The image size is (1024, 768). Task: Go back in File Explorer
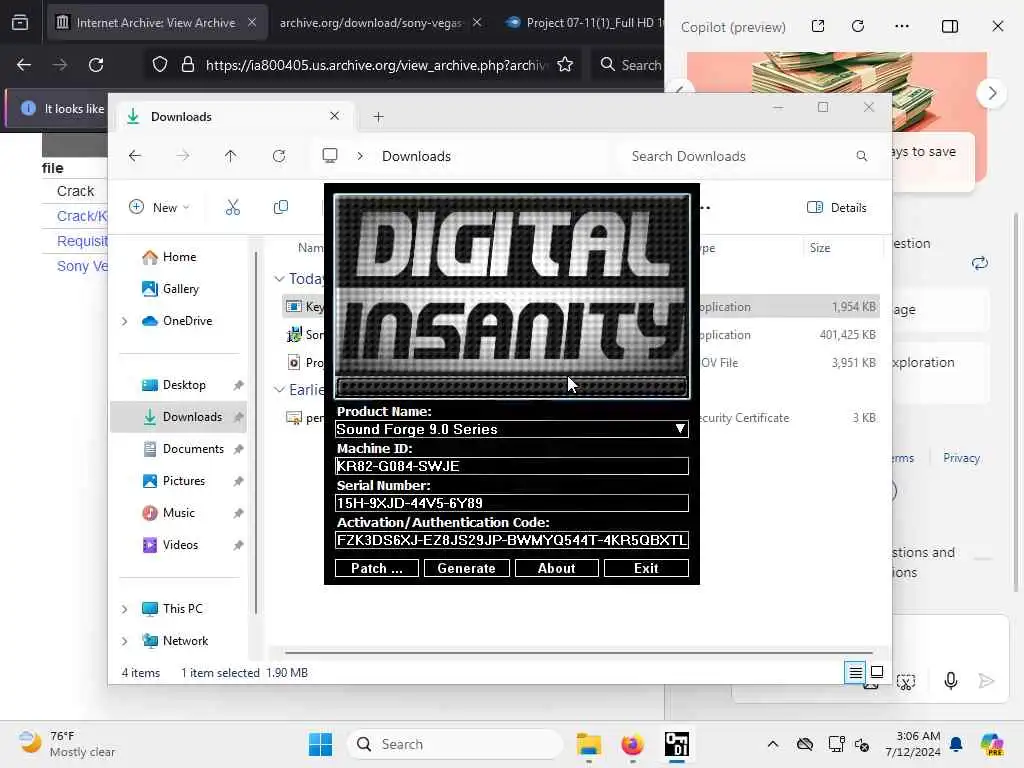point(135,156)
